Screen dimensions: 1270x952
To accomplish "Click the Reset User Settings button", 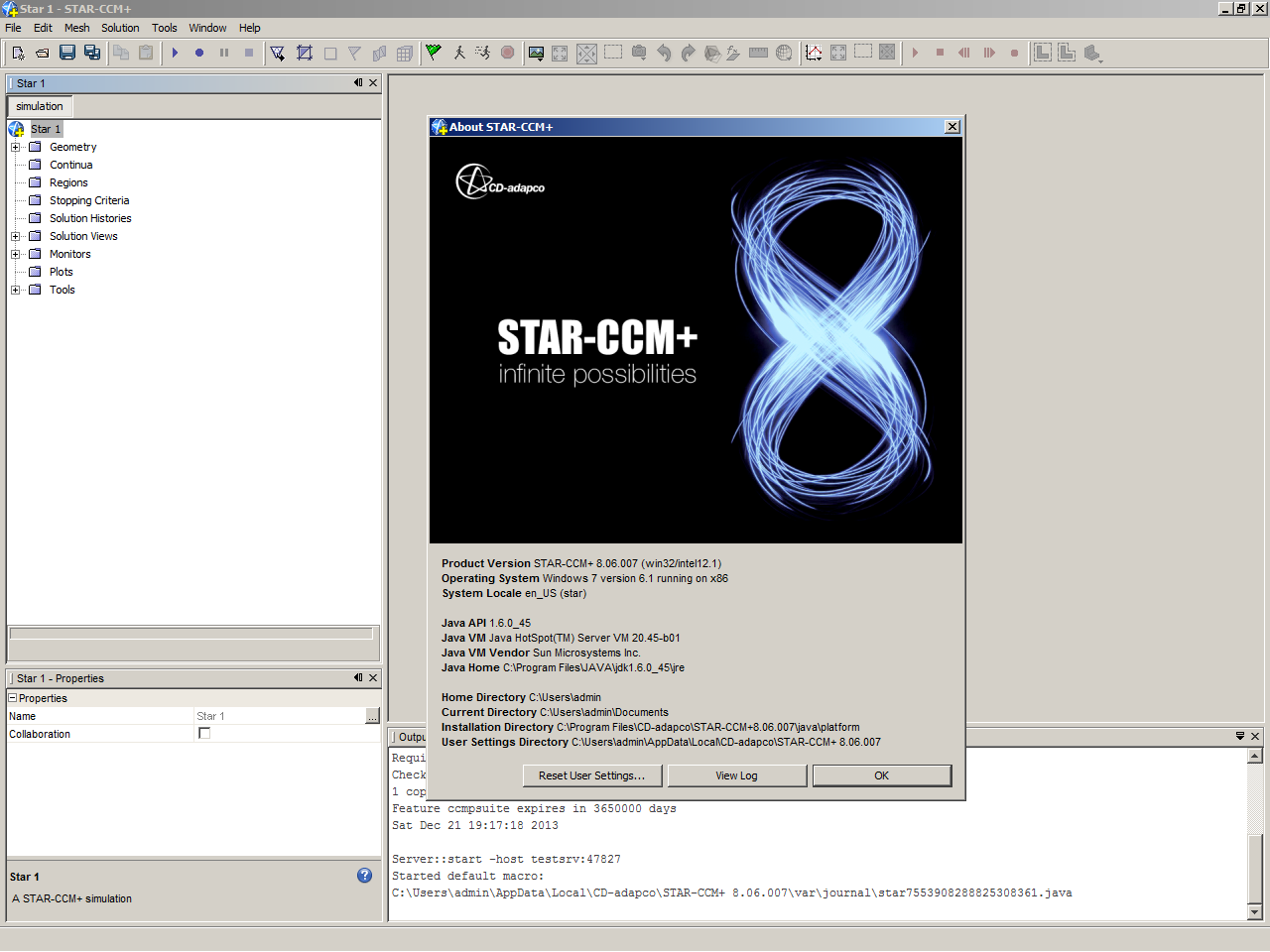I will [591, 775].
